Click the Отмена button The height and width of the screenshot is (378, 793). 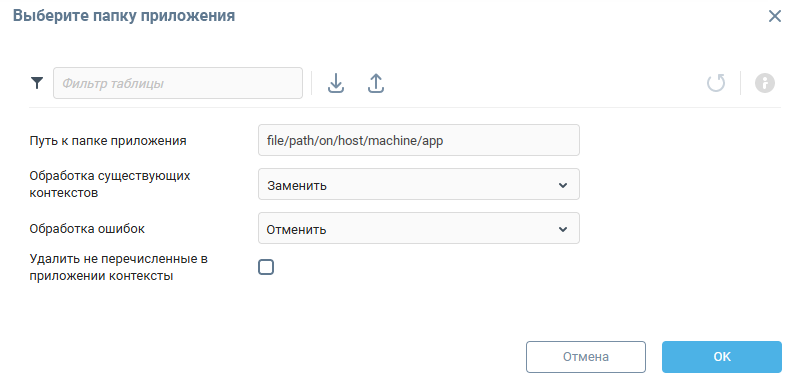tap(586, 357)
